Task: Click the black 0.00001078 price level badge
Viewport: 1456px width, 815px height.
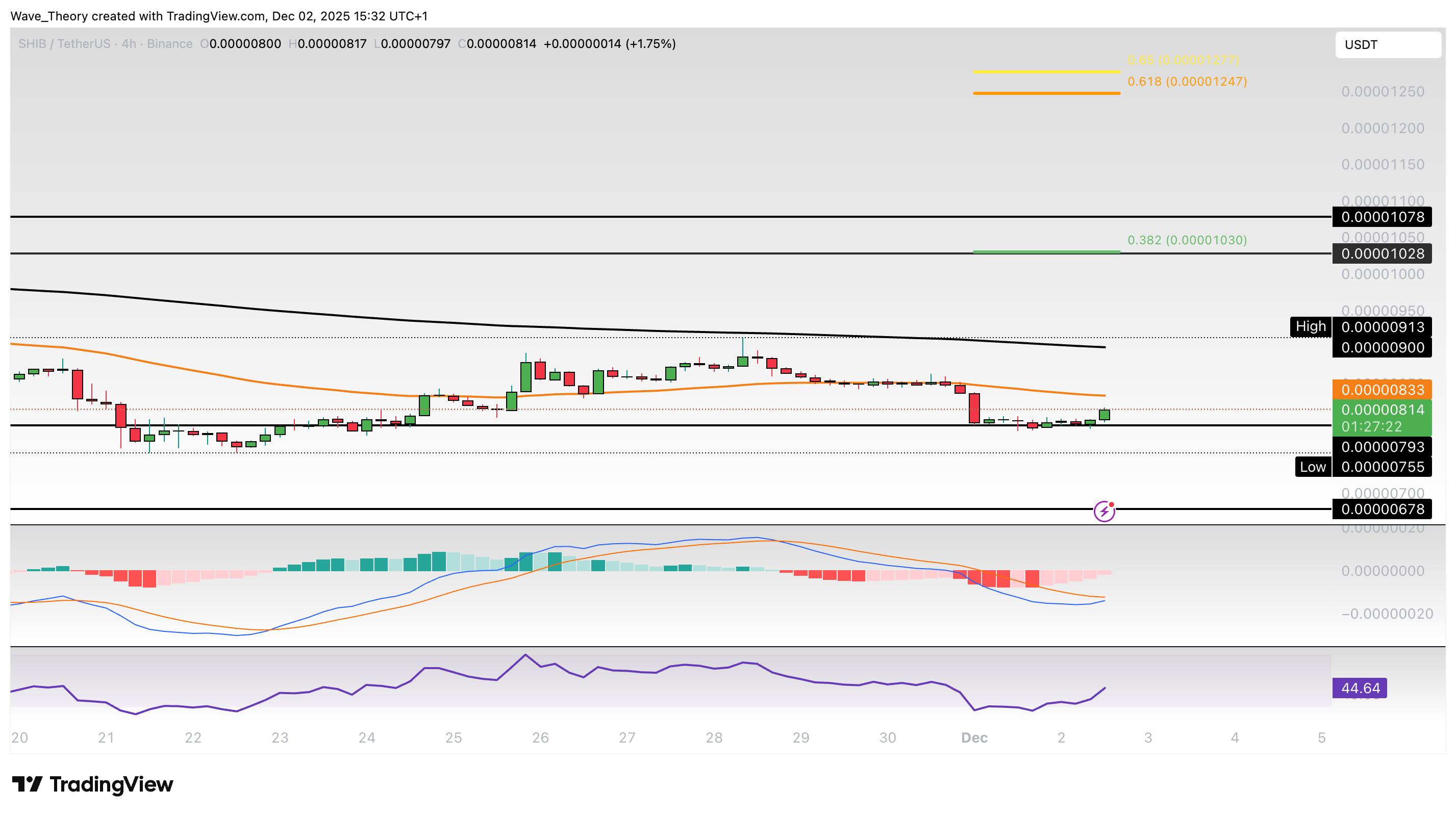Action: (x=1382, y=217)
